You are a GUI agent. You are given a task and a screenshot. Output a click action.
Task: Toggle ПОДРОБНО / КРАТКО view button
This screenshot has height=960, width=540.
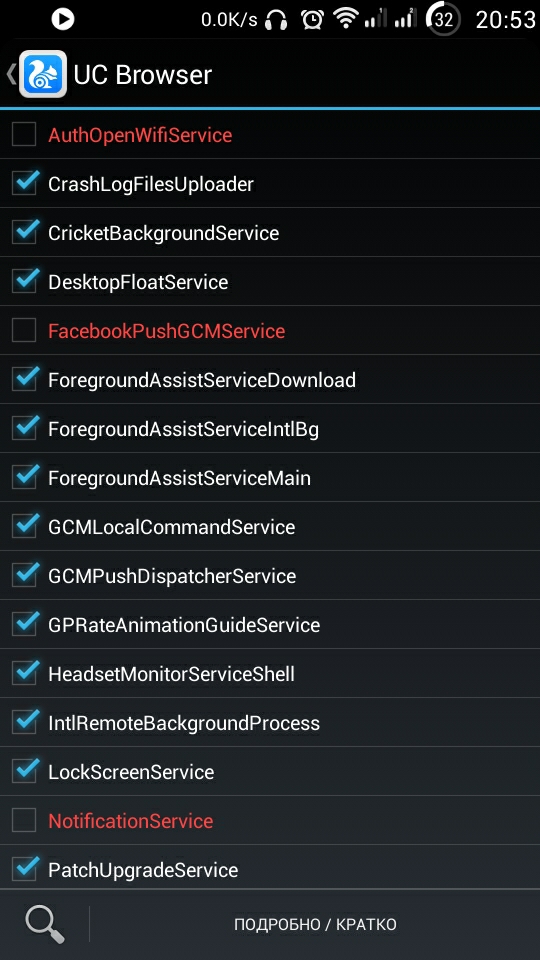click(x=315, y=924)
